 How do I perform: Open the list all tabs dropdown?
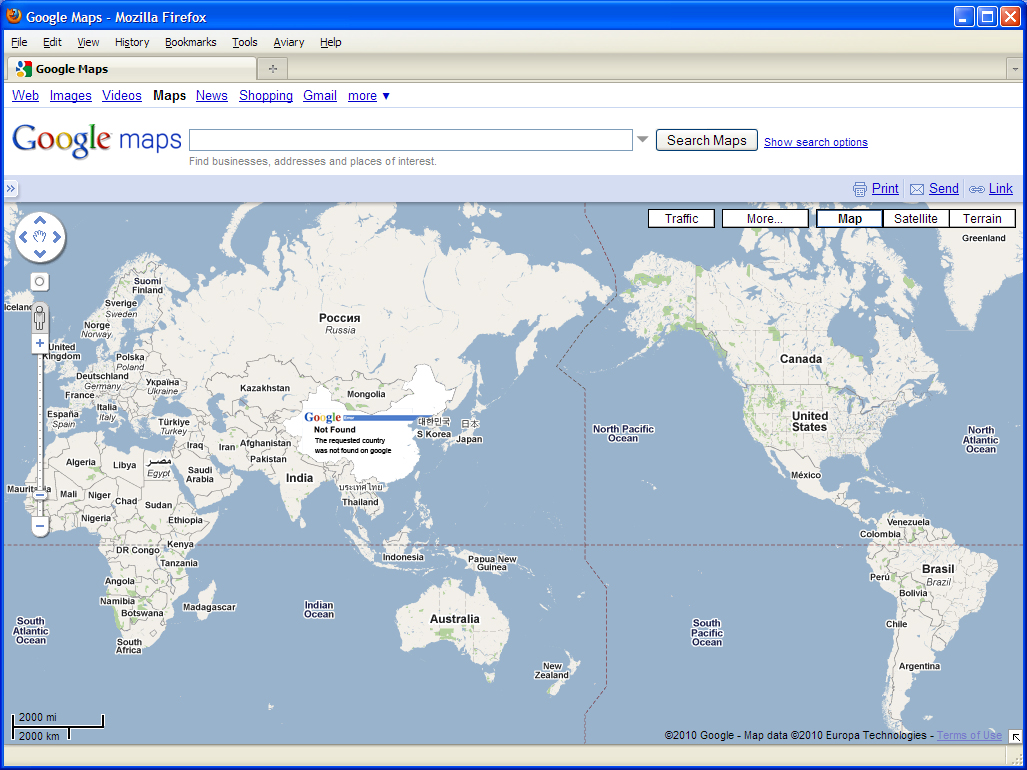coord(1015,69)
